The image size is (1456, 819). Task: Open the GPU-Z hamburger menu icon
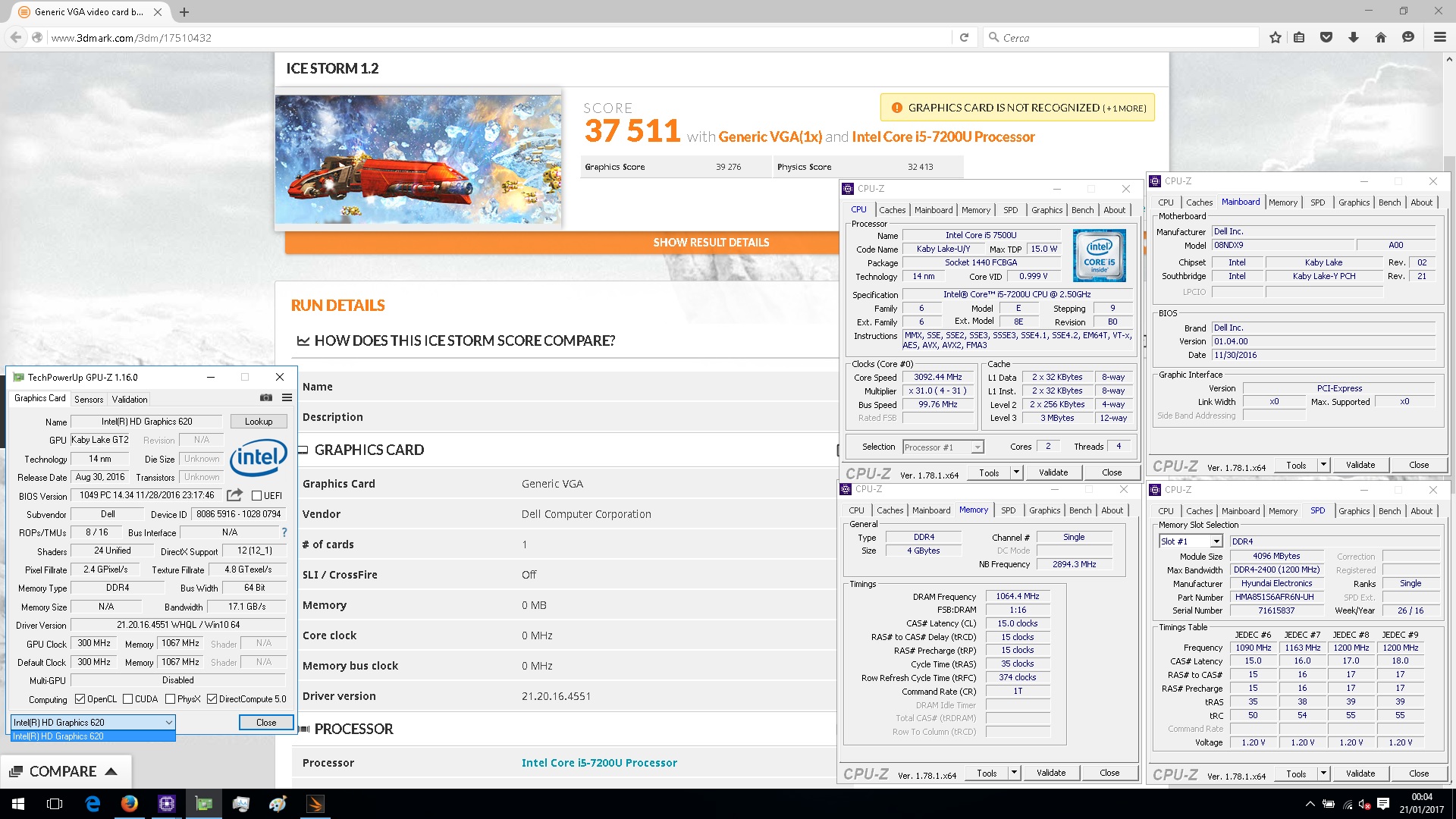pyautogui.click(x=287, y=397)
